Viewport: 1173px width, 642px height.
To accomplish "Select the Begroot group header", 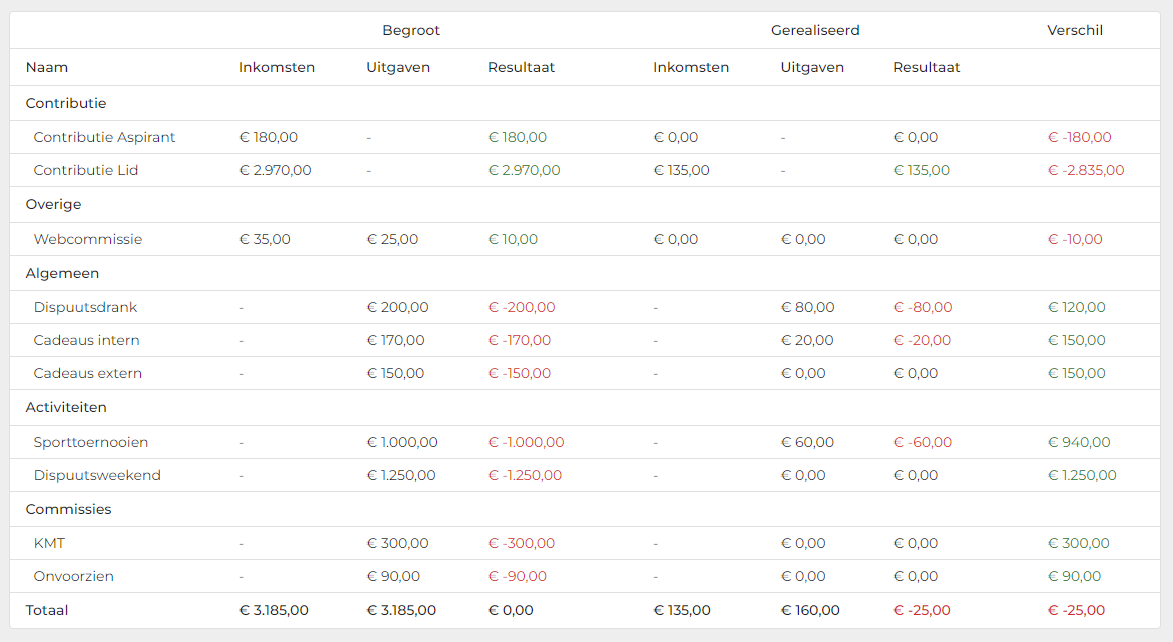I will [x=411, y=30].
